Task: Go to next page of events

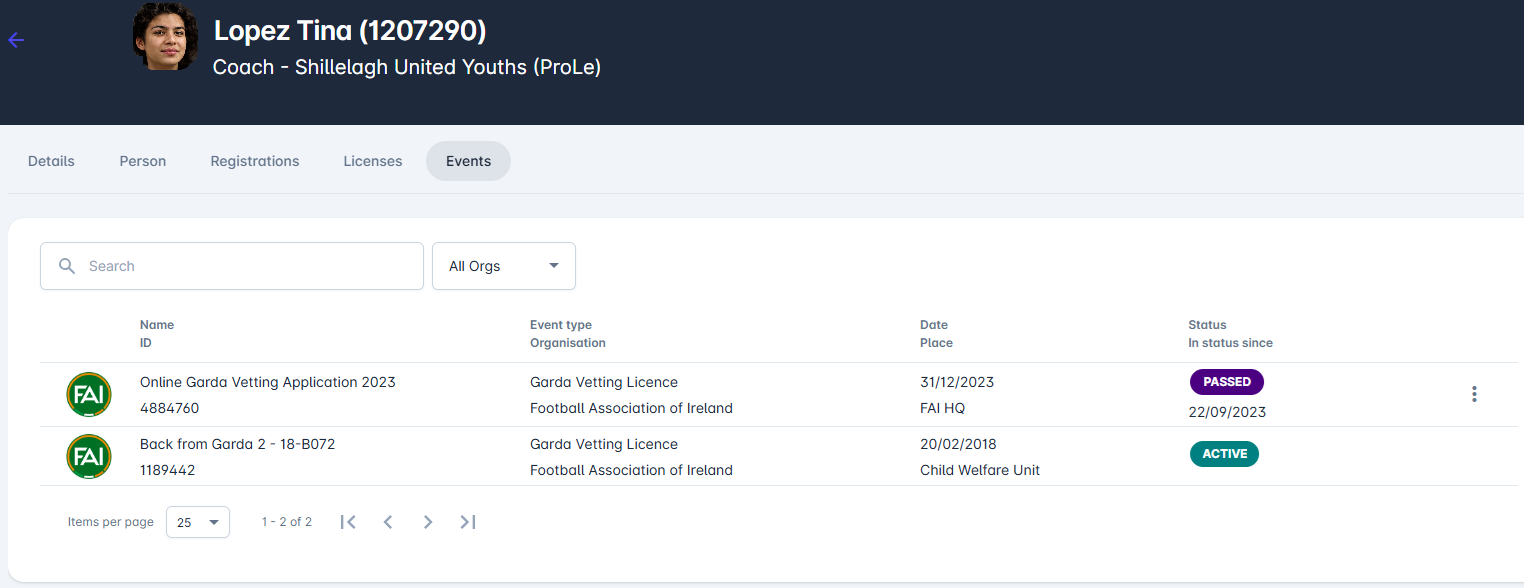Action: [x=428, y=522]
